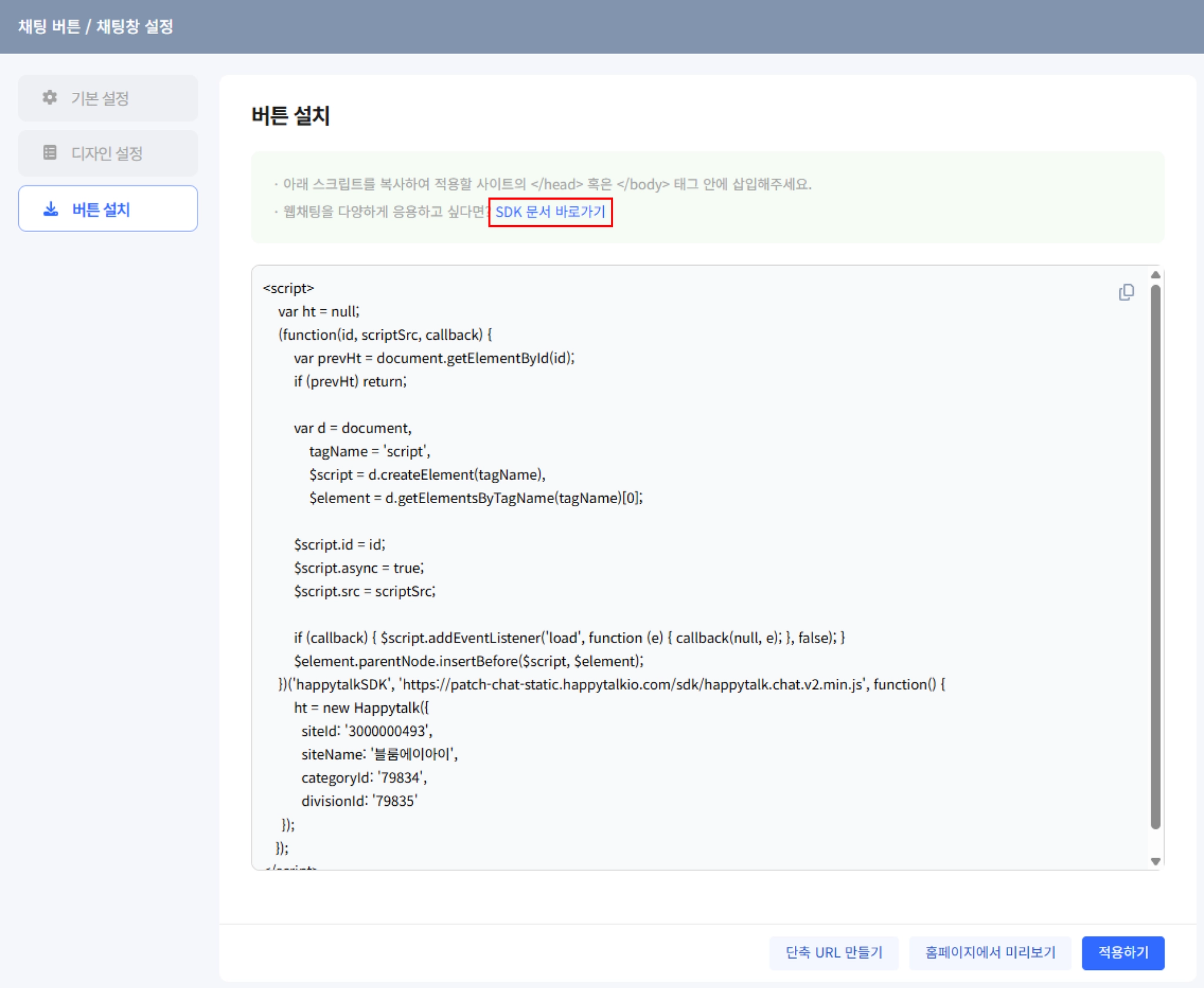Screen dimensions: 1204x988
Task: Click 채팅 버튼 / 채팅창 설정 header title
Action: pyautogui.click(x=96, y=26)
